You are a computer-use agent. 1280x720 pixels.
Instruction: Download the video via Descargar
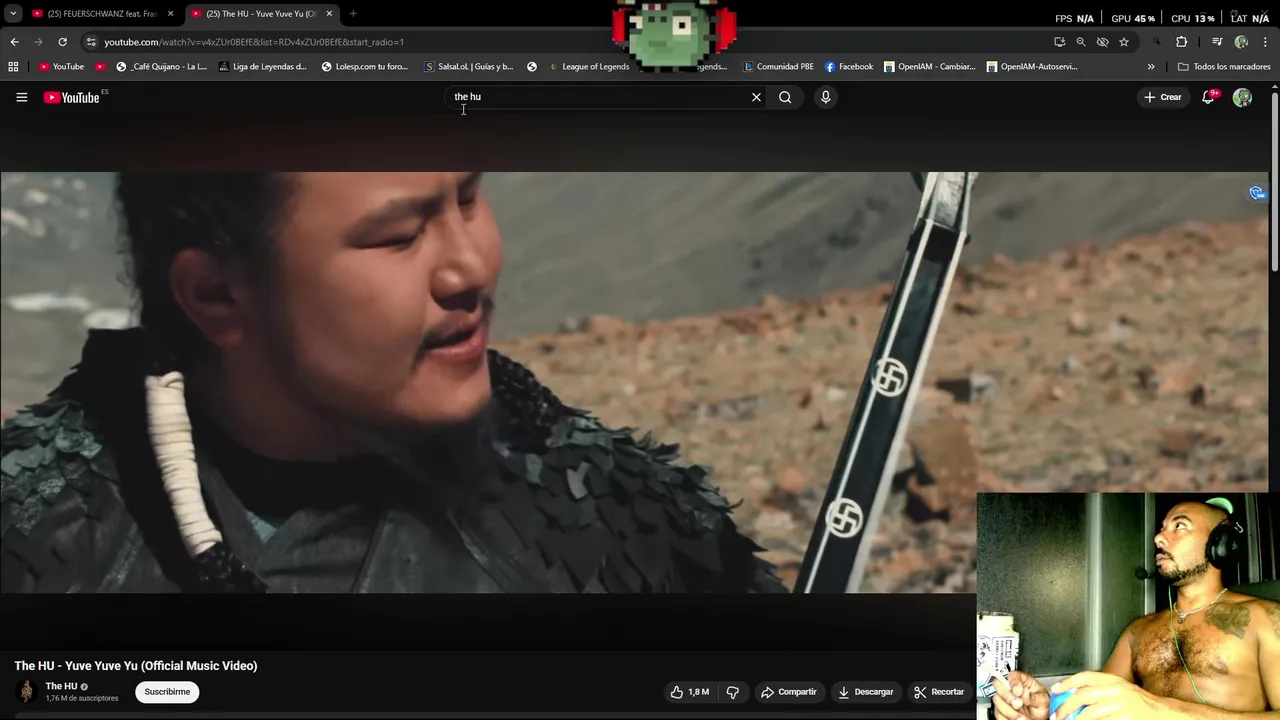point(865,692)
